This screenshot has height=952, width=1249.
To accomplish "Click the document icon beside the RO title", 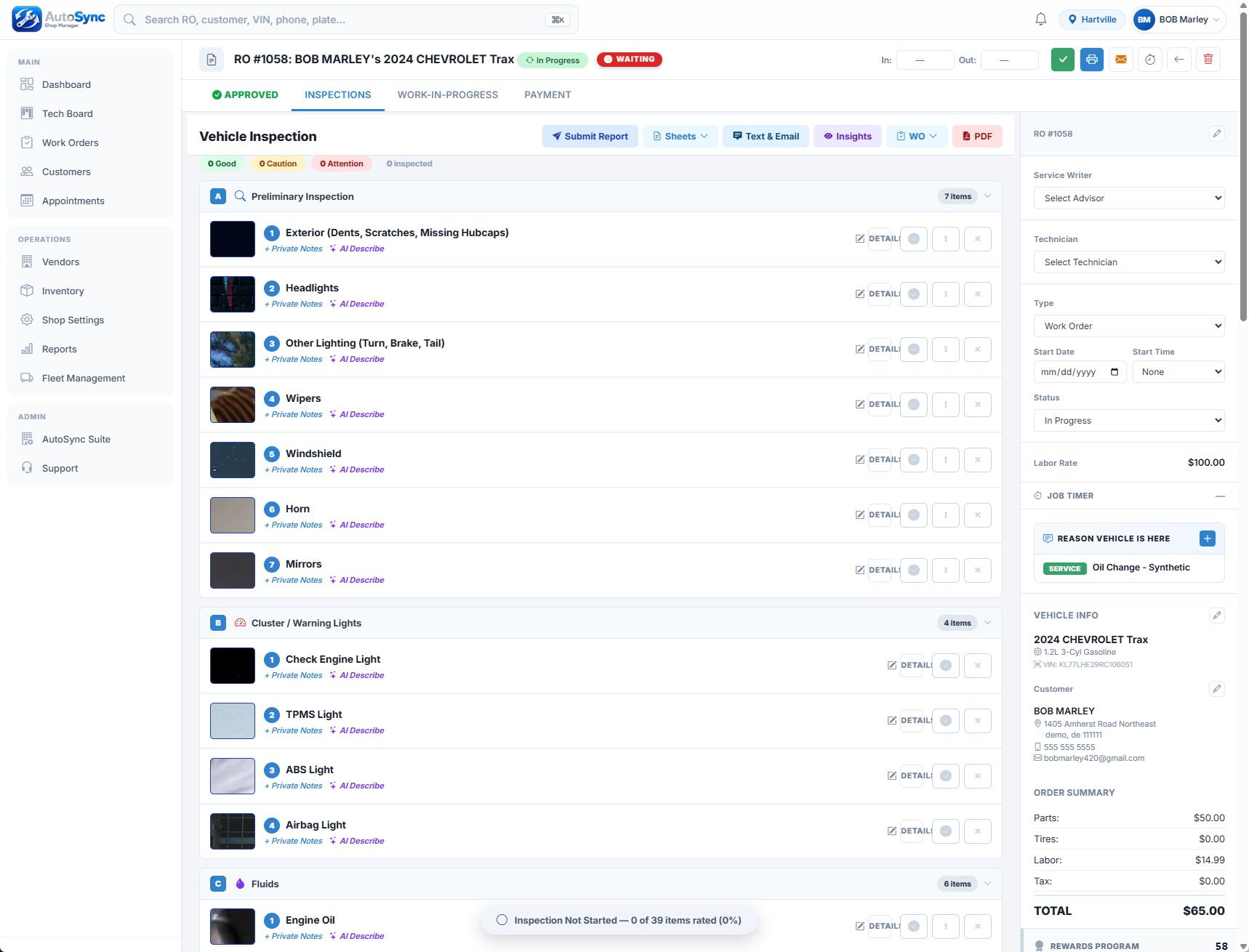I will 212,60.
